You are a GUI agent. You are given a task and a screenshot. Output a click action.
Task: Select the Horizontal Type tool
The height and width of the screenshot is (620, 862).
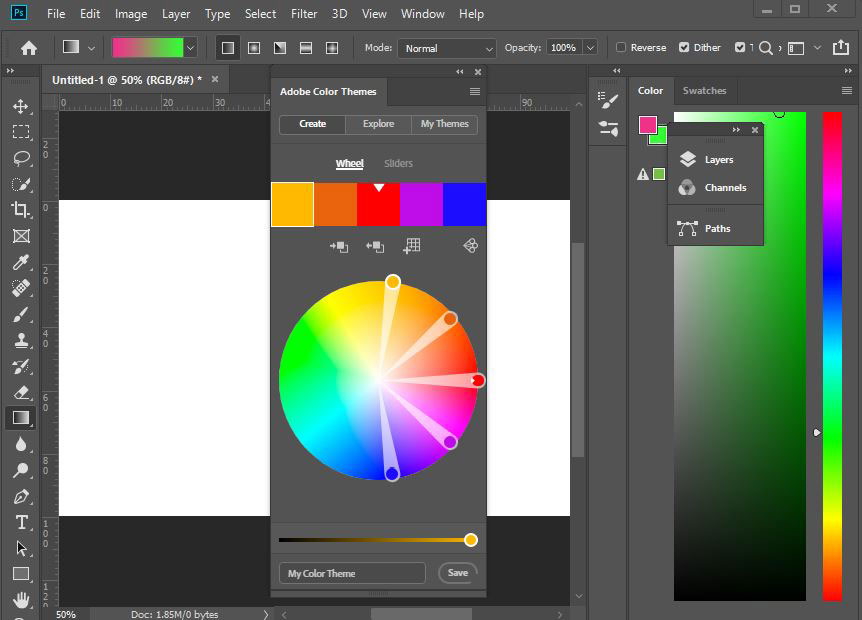(21, 522)
